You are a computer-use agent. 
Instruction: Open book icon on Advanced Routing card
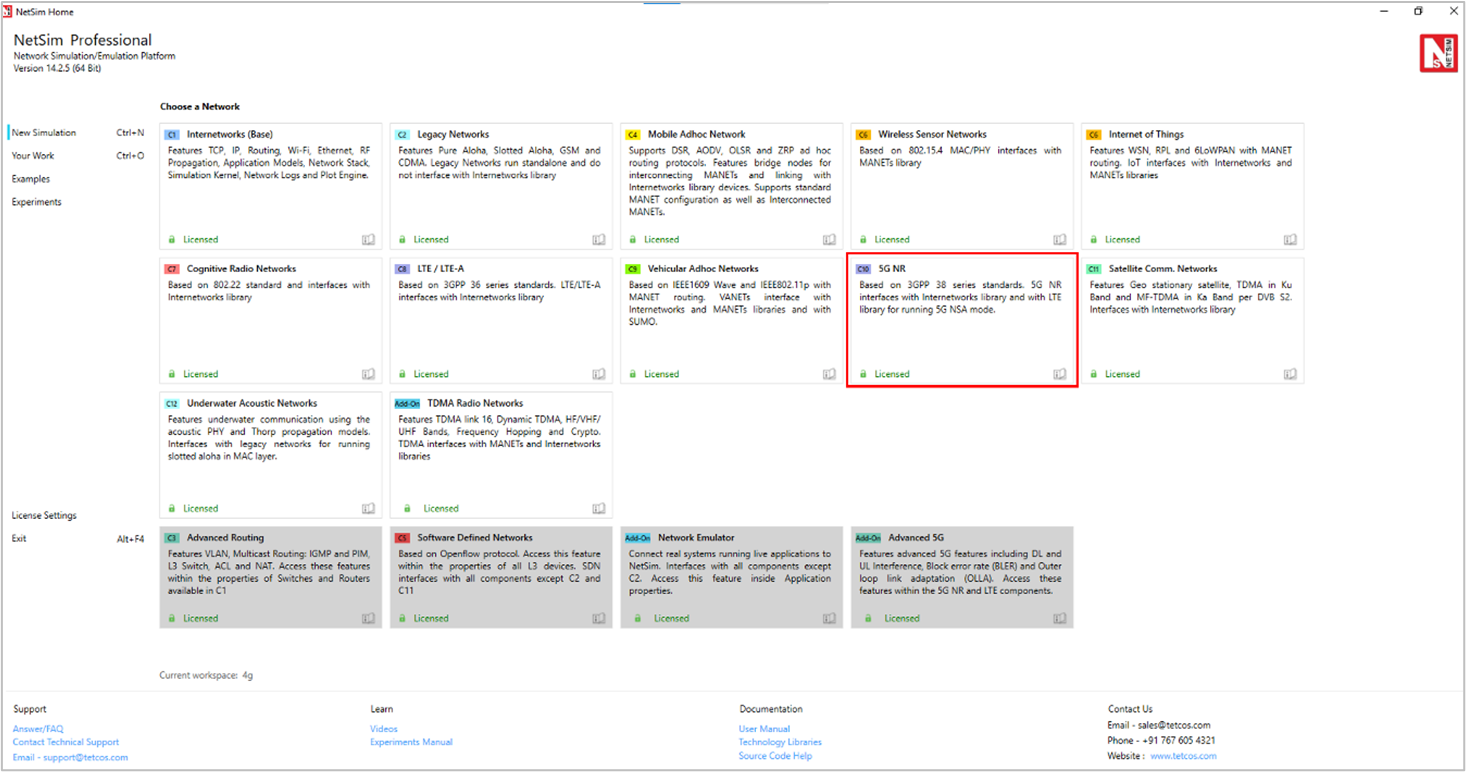coord(368,618)
